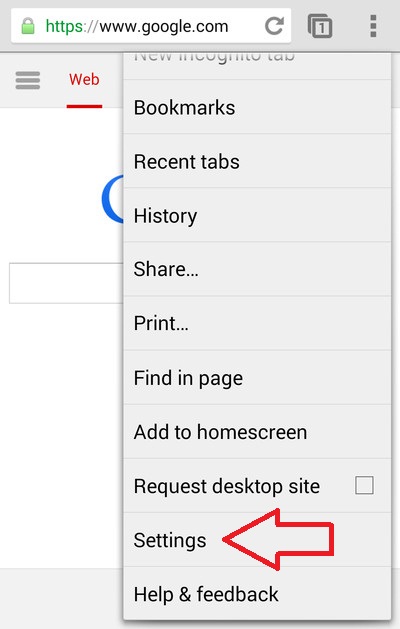Image resolution: width=400 pixels, height=629 pixels.
Task: Select New incognito tab entry
Action: [257, 66]
